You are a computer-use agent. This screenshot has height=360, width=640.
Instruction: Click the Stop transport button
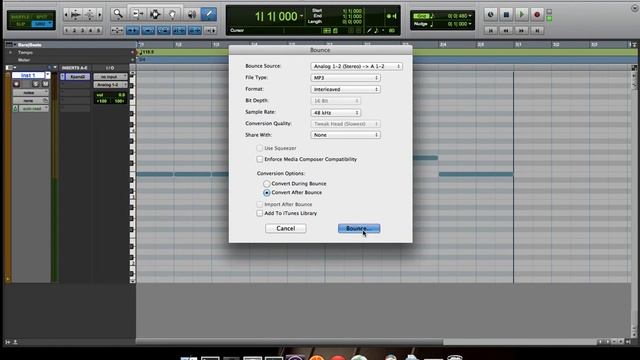[x=506, y=15]
